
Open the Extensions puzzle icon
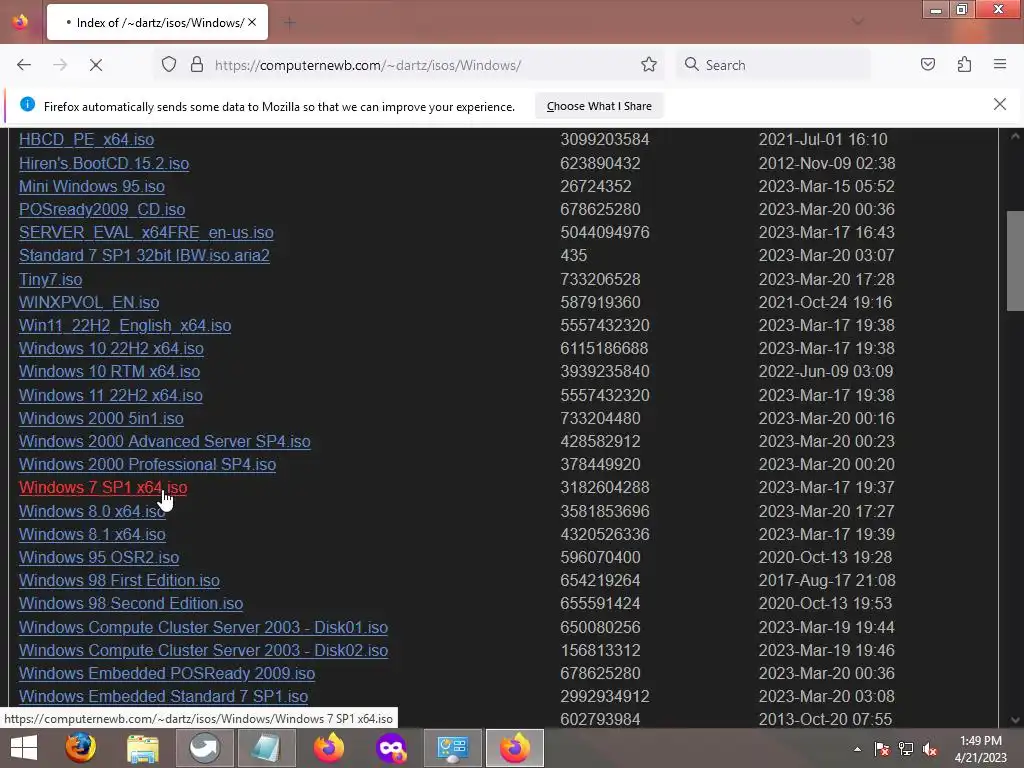pyautogui.click(x=964, y=65)
